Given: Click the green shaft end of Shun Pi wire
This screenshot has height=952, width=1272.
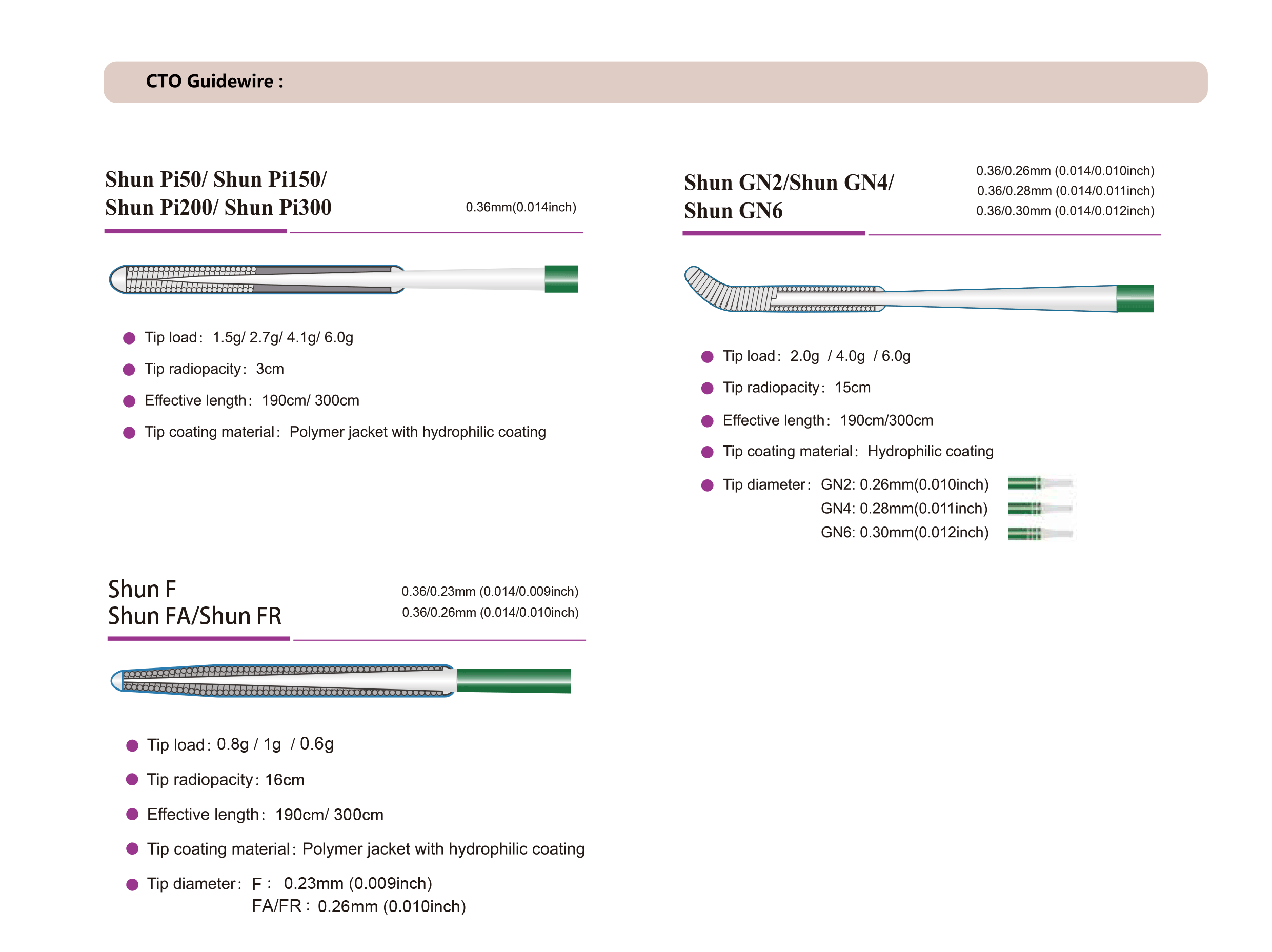Looking at the screenshot, I should [x=561, y=279].
